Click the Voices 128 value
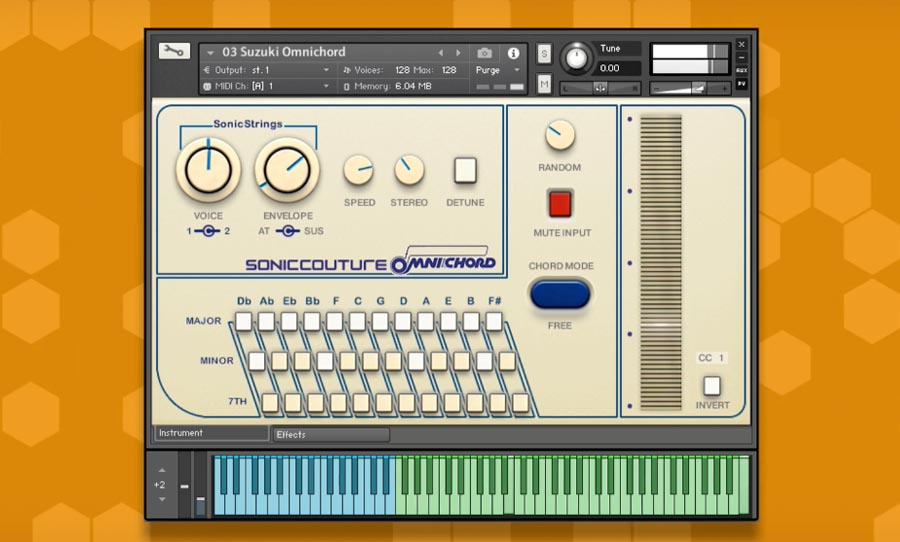 402,70
